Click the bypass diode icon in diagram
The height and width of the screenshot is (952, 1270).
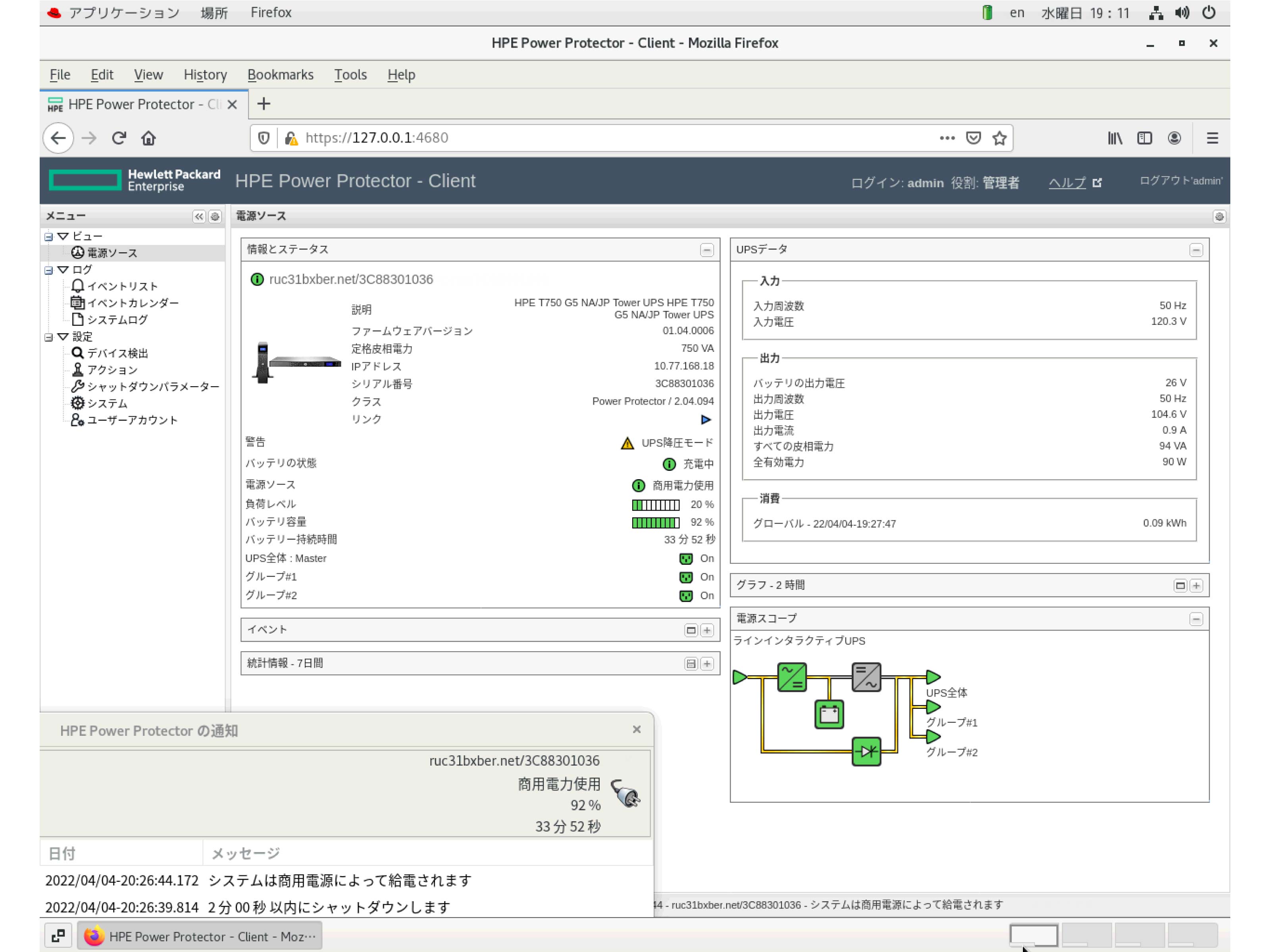coord(866,751)
